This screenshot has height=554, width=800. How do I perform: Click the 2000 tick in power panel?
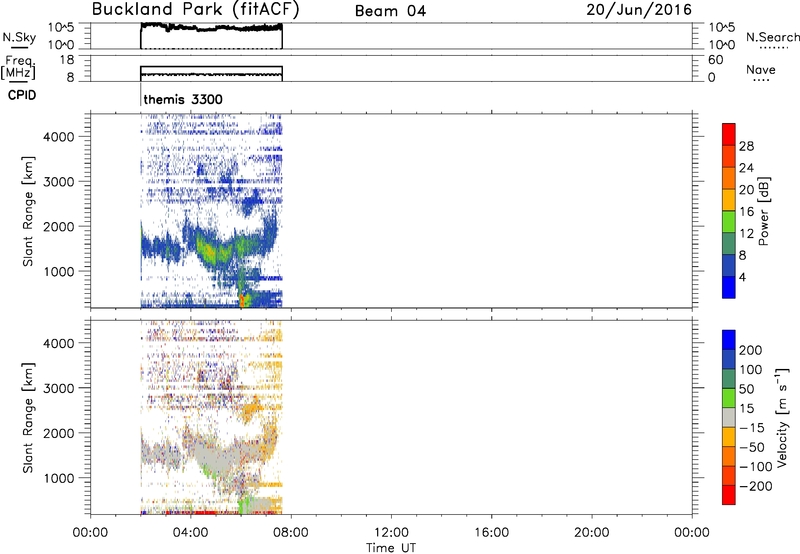point(59,226)
